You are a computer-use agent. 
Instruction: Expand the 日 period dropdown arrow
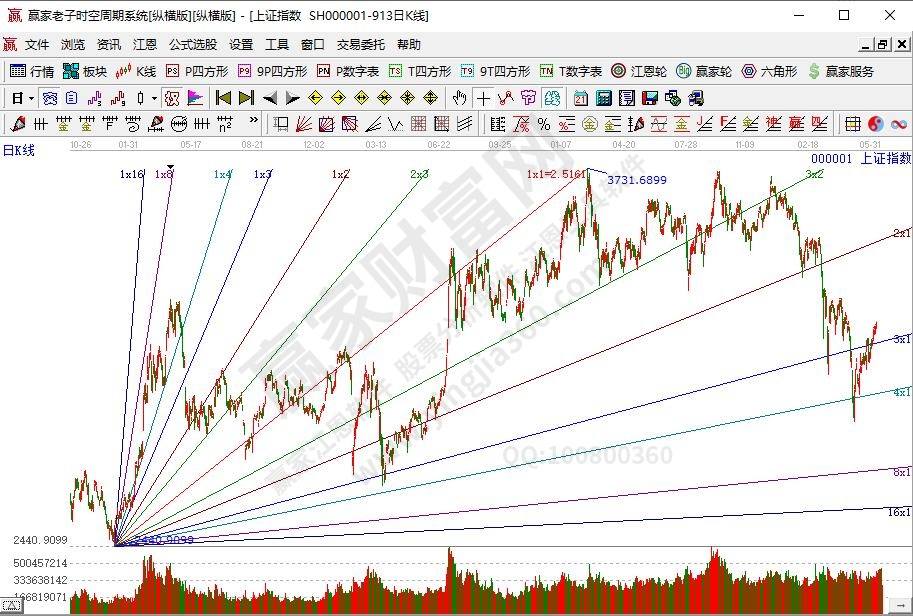[x=31, y=98]
